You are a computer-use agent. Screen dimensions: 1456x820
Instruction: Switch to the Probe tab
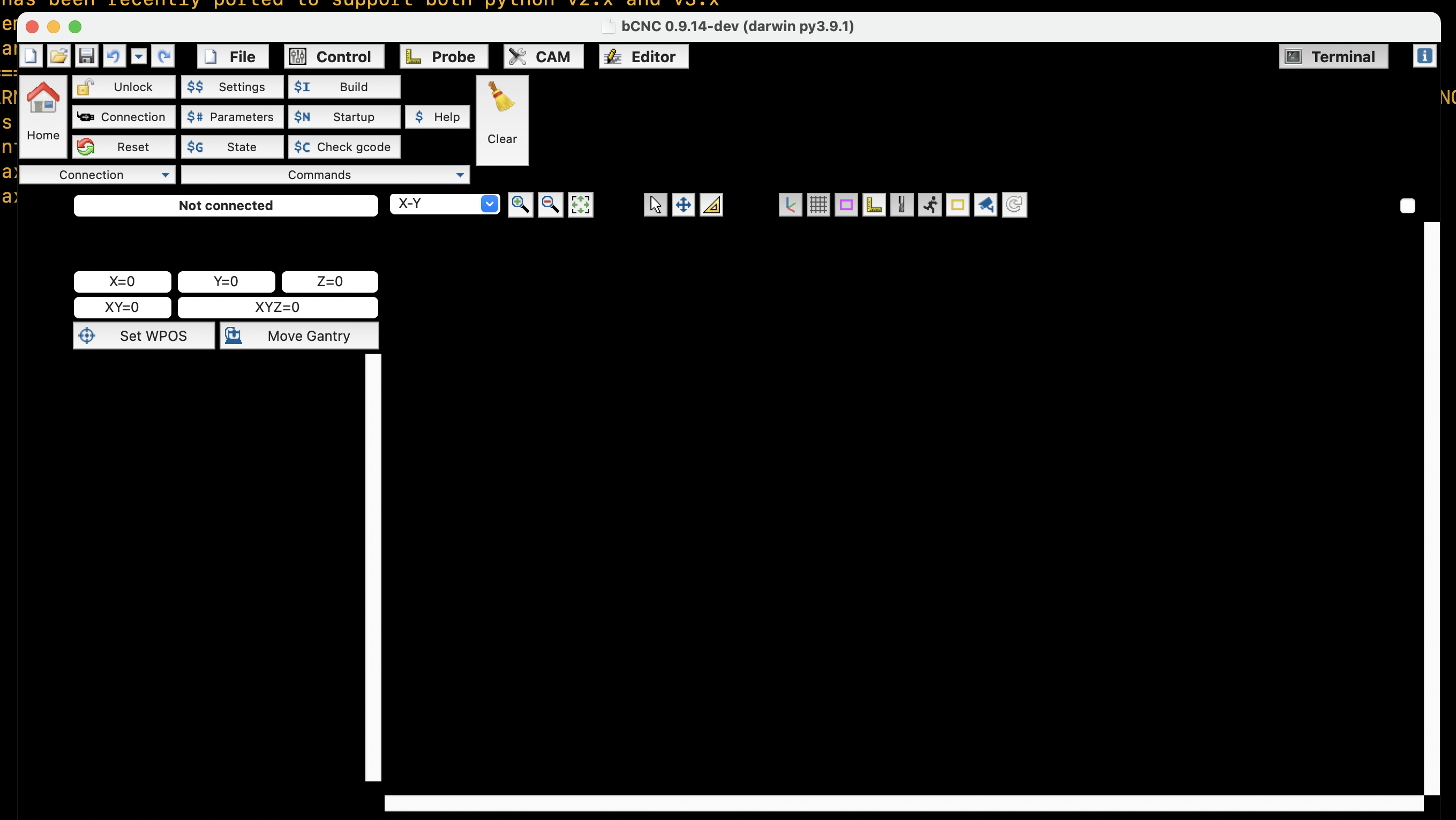443,57
